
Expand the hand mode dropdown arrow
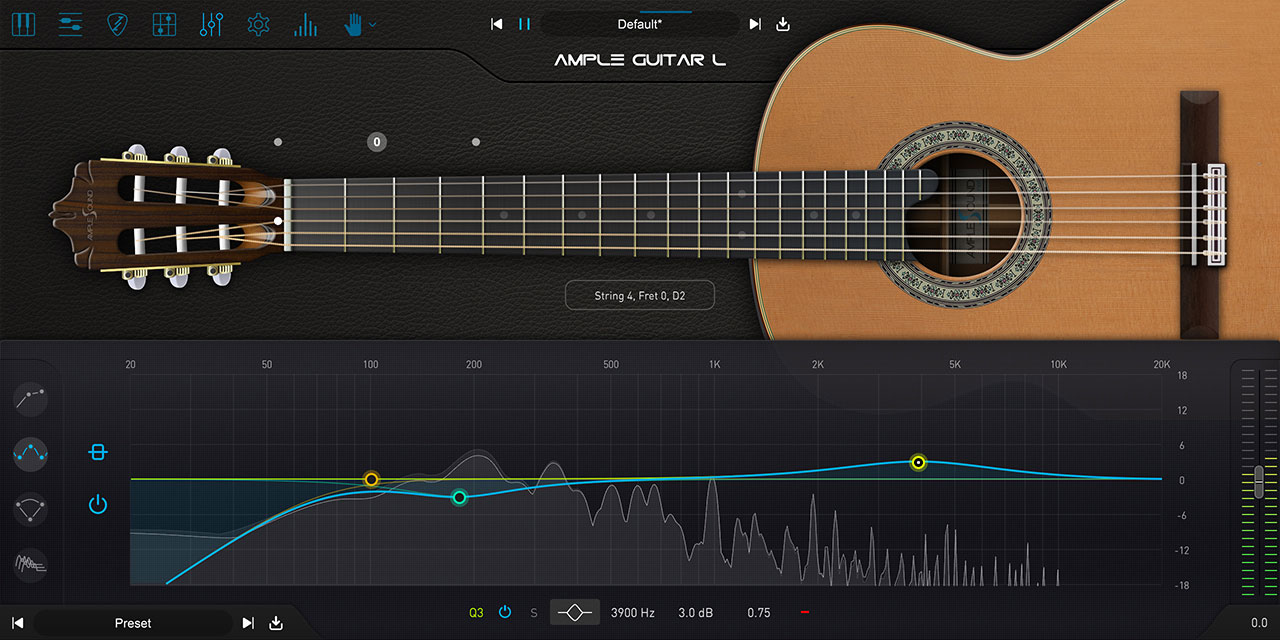(373, 24)
